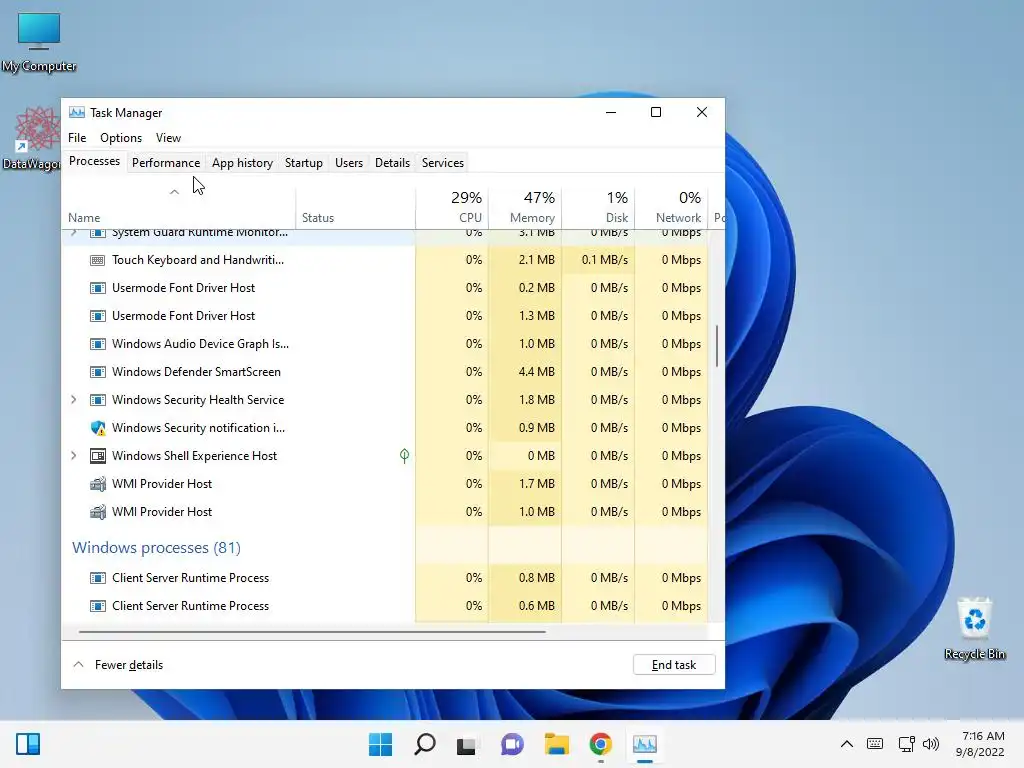Sort processes by Network column
This screenshot has height=768, width=1024.
pyautogui.click(x=671, y=207)
